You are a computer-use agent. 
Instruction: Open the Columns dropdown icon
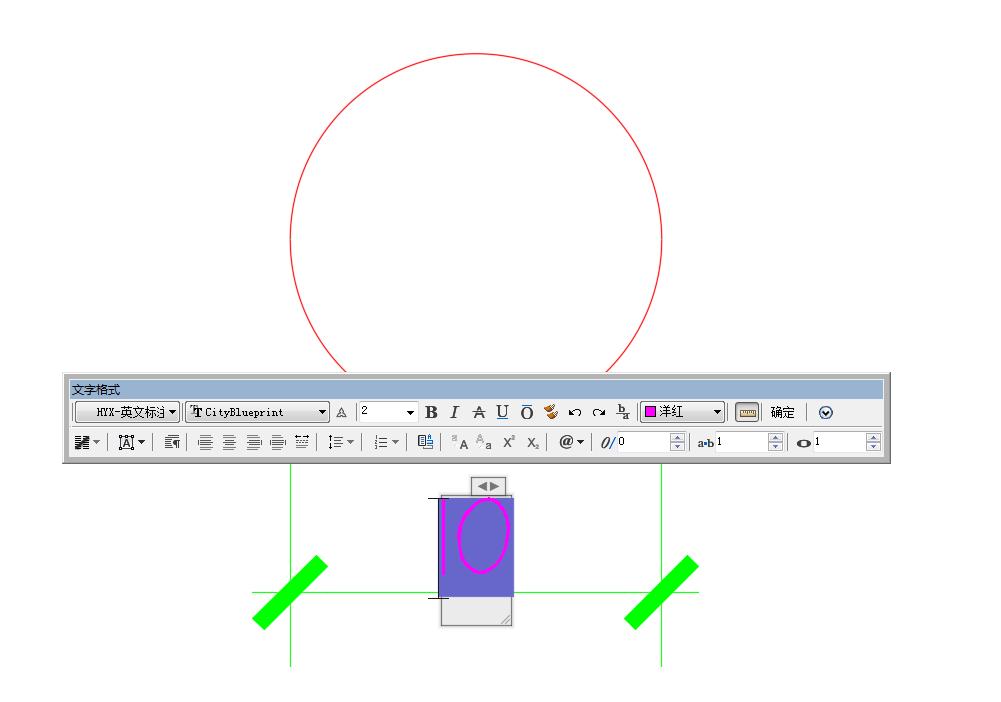pos(87,442)
